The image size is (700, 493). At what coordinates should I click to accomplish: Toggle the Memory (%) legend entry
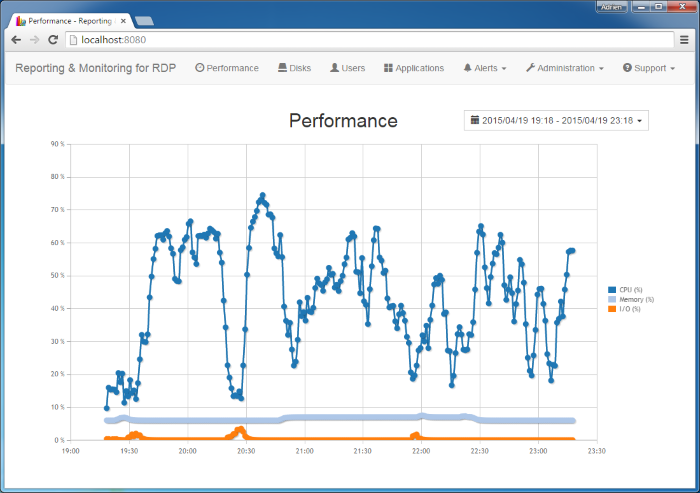636,299
